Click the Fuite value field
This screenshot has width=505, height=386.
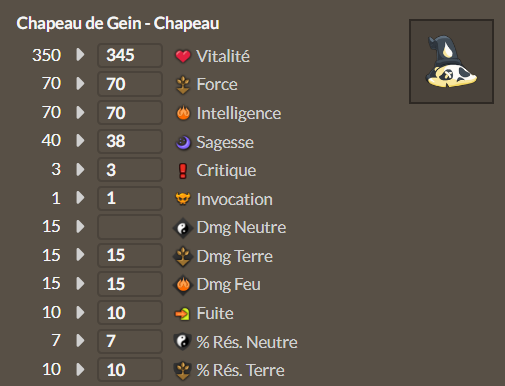(x=130, y=313)
